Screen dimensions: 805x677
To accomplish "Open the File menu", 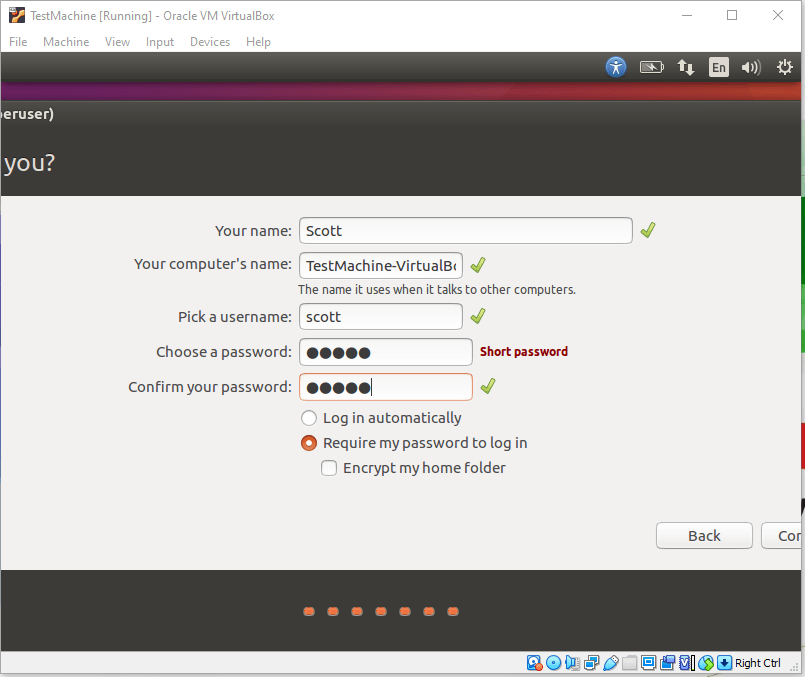I will click(x=18, y=42).
